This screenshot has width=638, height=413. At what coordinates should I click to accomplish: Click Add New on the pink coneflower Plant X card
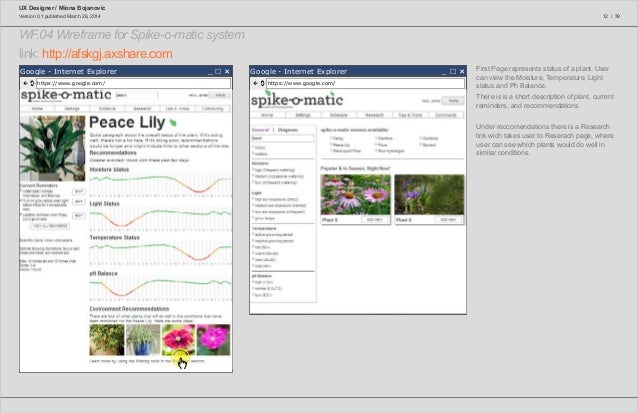click(x=374, y=220)
